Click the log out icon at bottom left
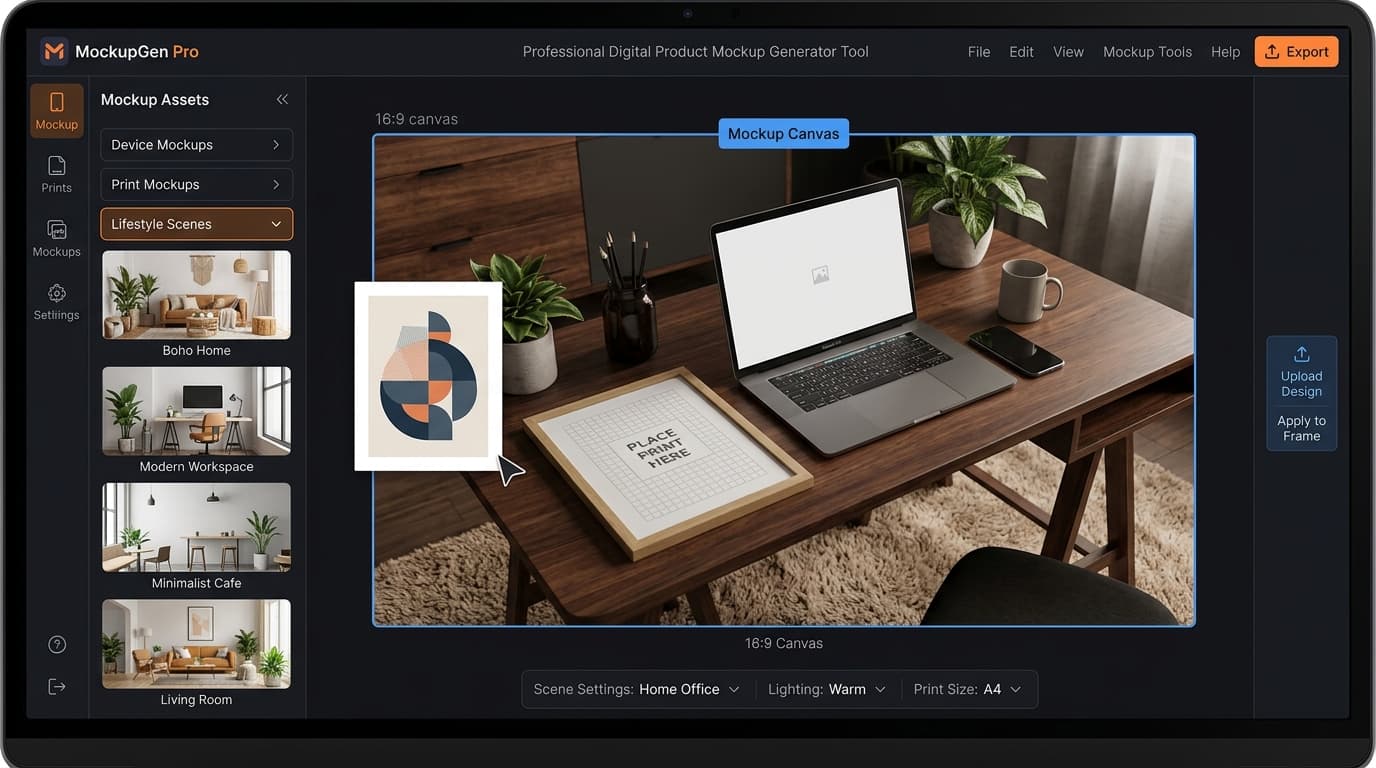The width and height of the screenshot is (1376, 768). (x=56, y=686)
